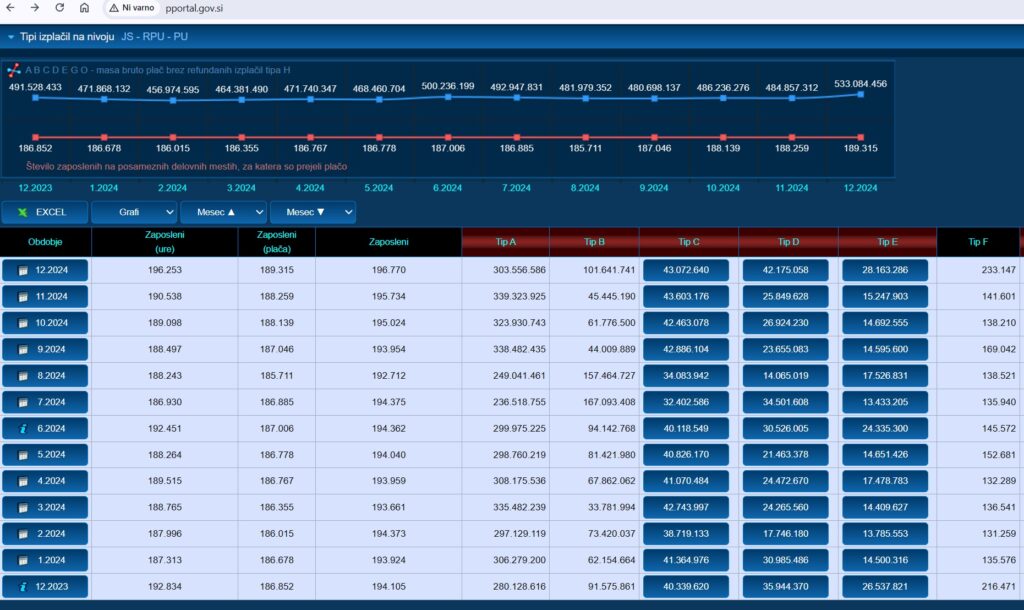Click the chart legend icon beside 'A B C D E G O'
This screenshot has height=610, width=1024.
(14, 70)
